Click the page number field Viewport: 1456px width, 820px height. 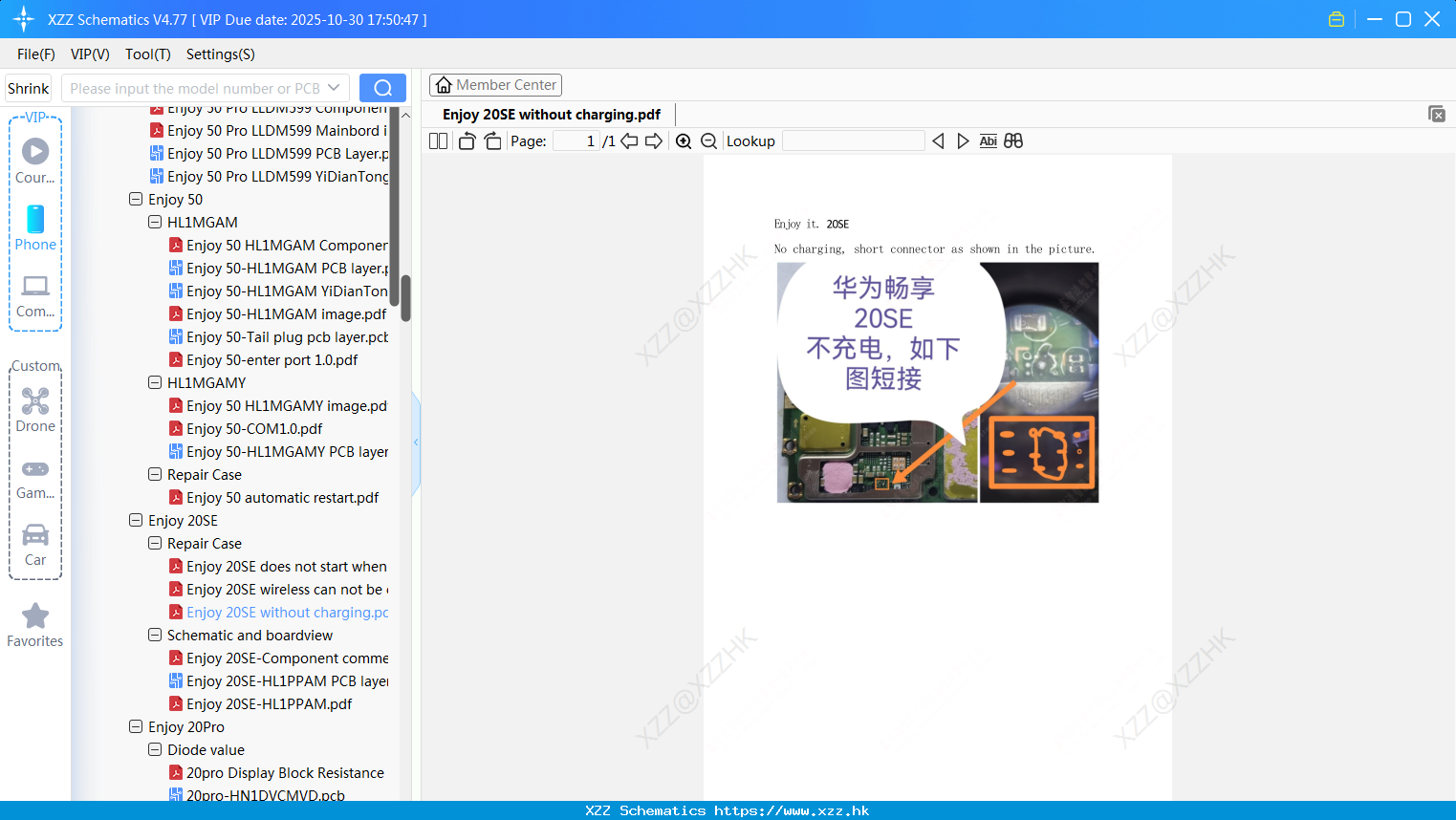[576, 140]
